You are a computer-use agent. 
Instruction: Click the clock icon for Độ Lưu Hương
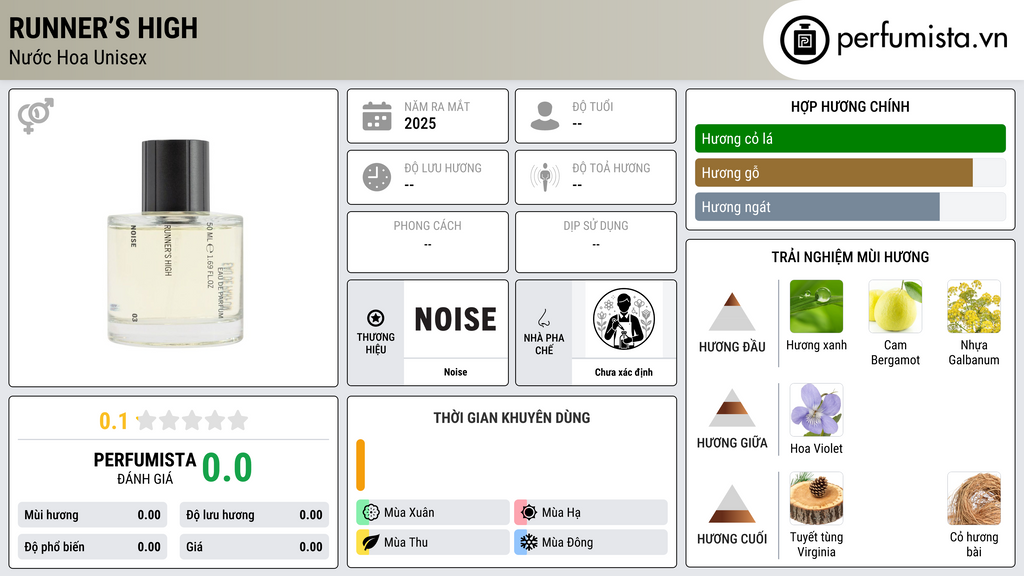377,177
